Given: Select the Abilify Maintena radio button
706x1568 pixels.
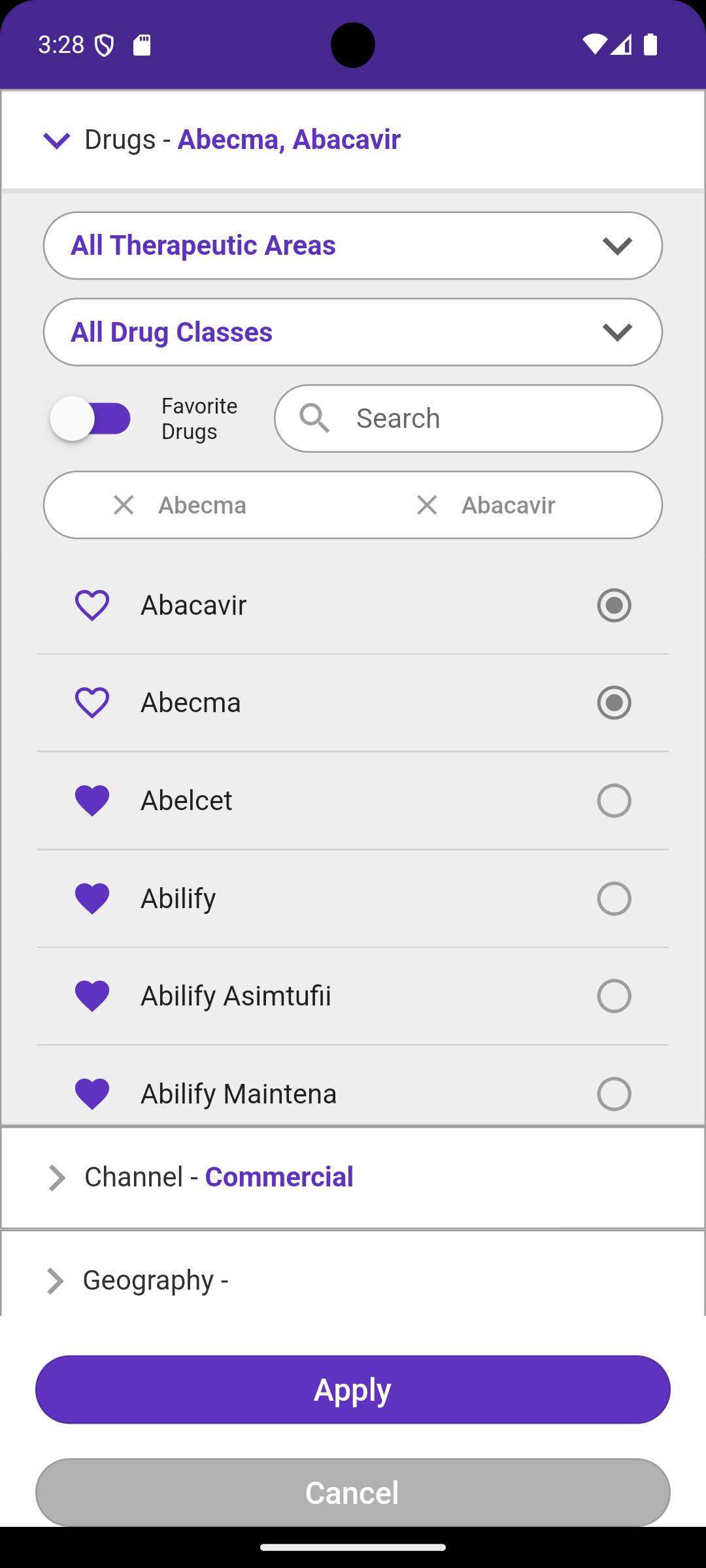Looking at the screenshot, I should pos(614,1094).
